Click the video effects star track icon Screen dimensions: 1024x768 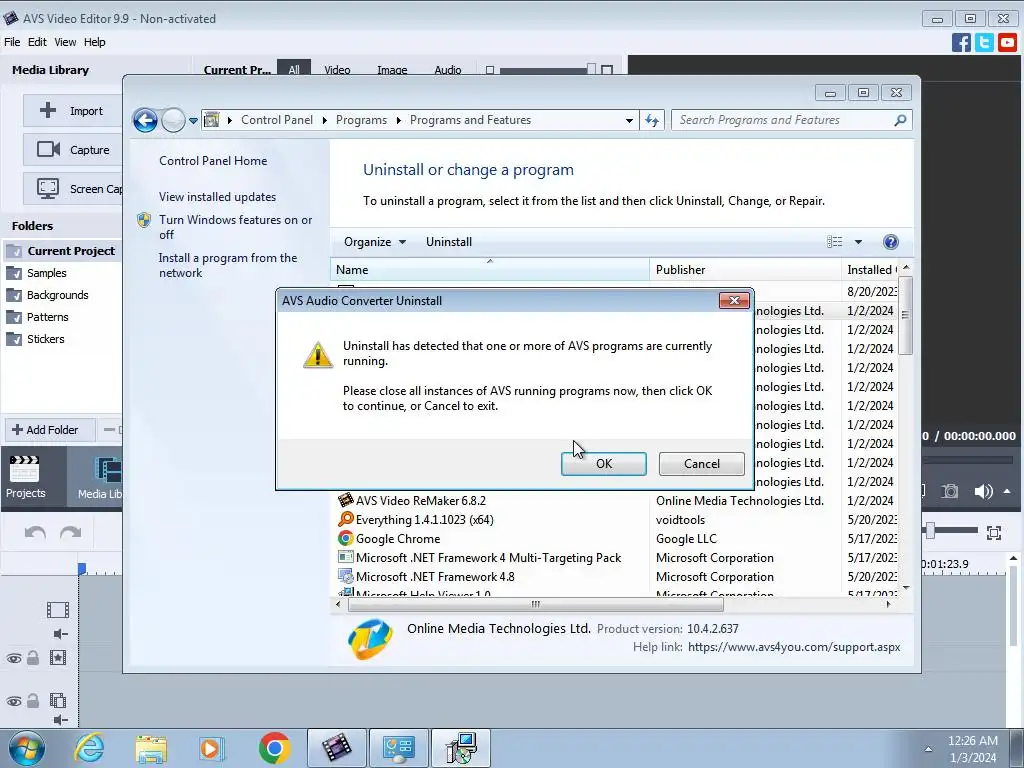pos(57,658)
